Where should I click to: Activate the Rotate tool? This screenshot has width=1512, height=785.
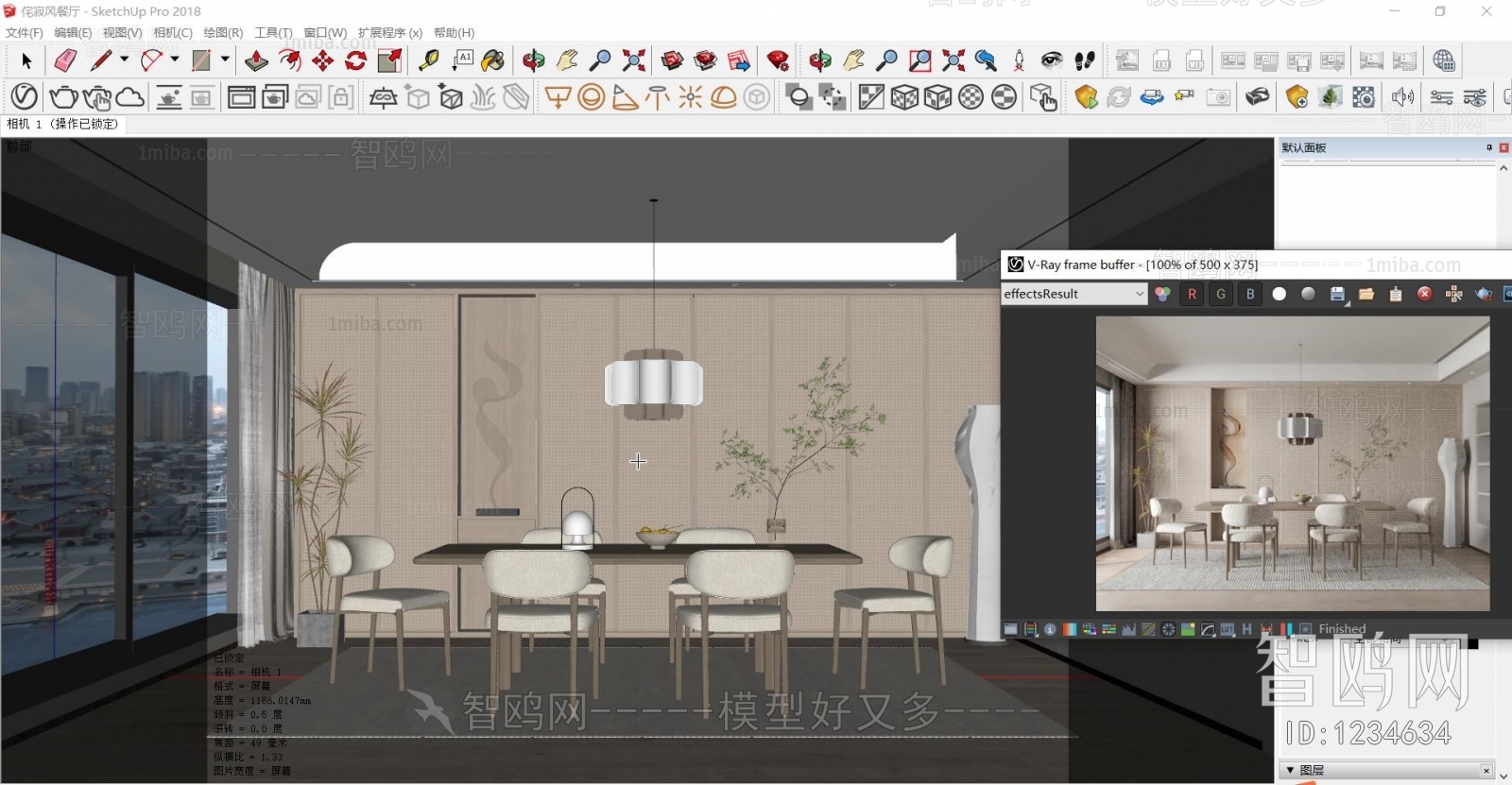pyautogui.click(x=355, y=61)
